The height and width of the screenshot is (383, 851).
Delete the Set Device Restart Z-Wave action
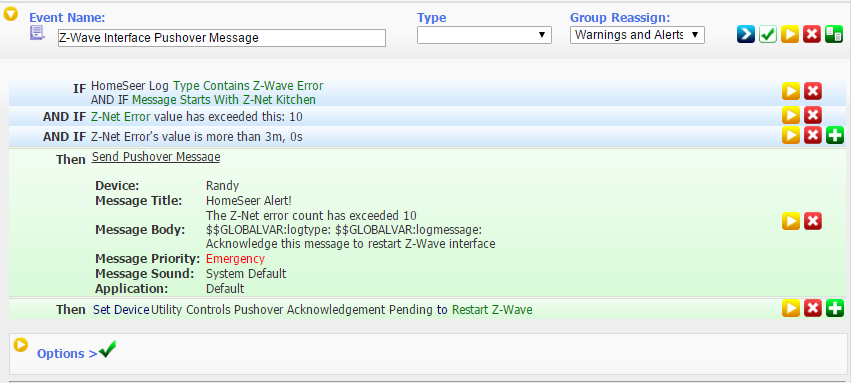pyautogui.click(x=812, y=308)
